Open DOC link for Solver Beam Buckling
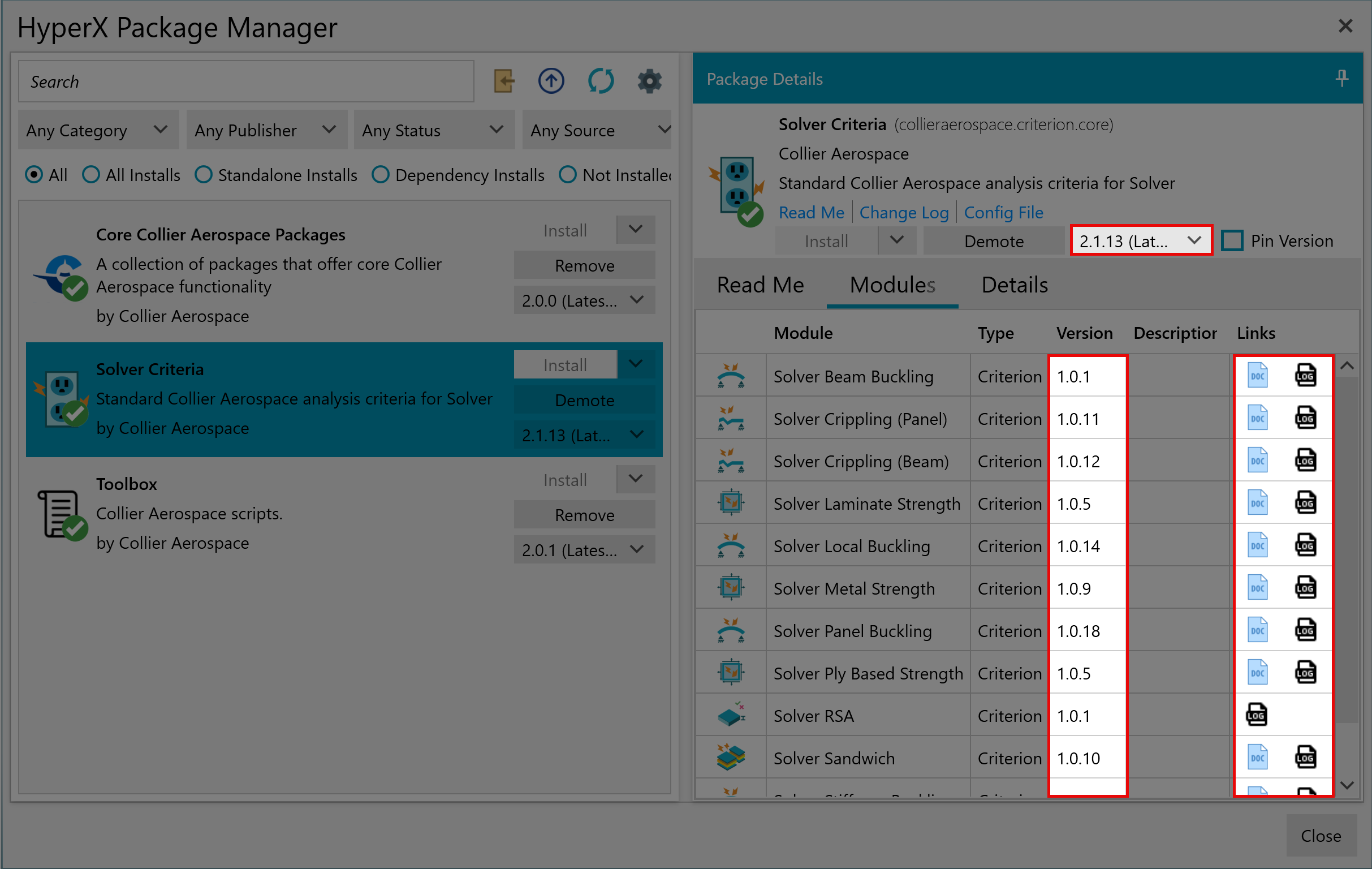 click(1257, 376)
